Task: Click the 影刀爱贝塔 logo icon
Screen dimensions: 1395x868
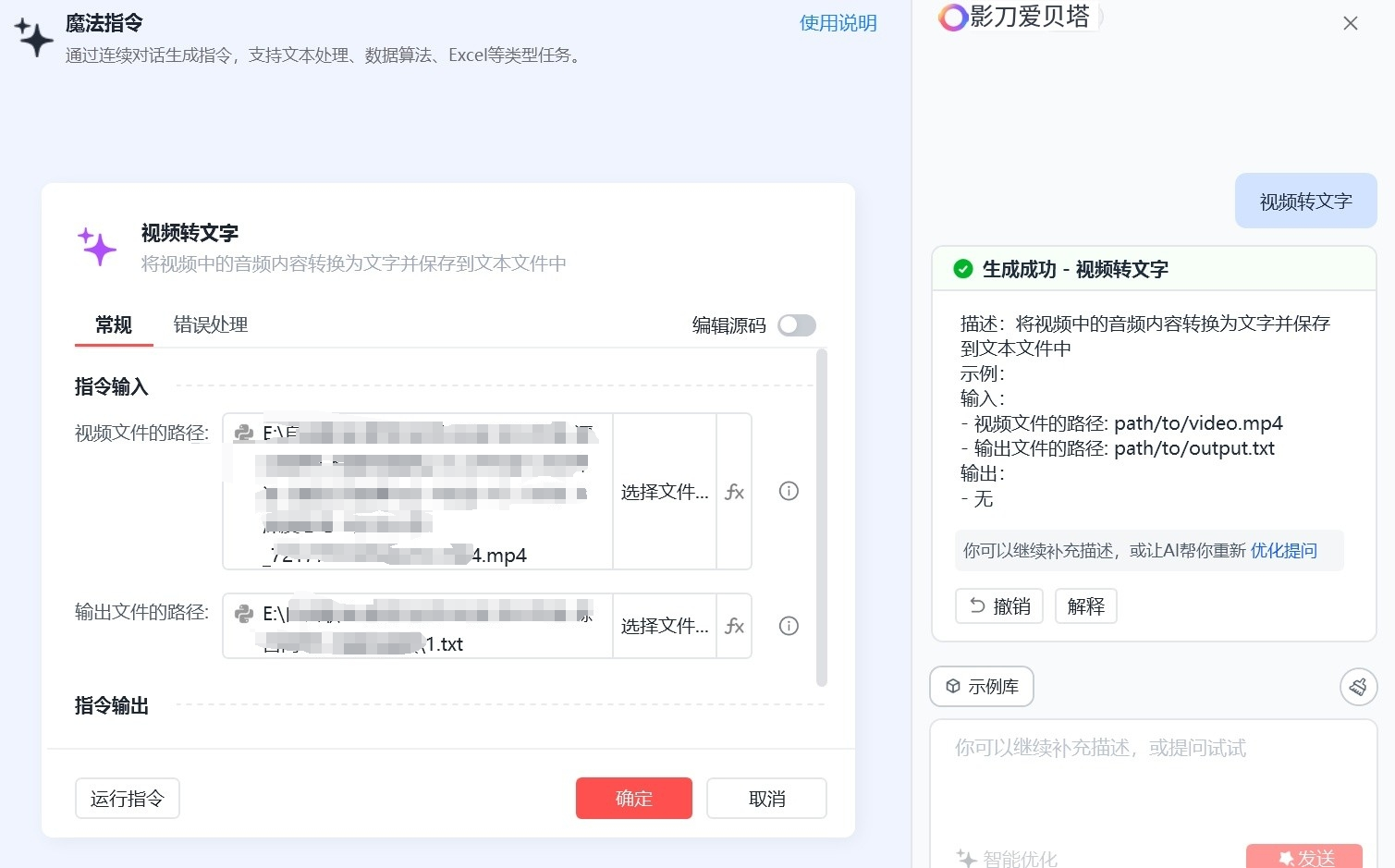Action: [x=952, y=17]
